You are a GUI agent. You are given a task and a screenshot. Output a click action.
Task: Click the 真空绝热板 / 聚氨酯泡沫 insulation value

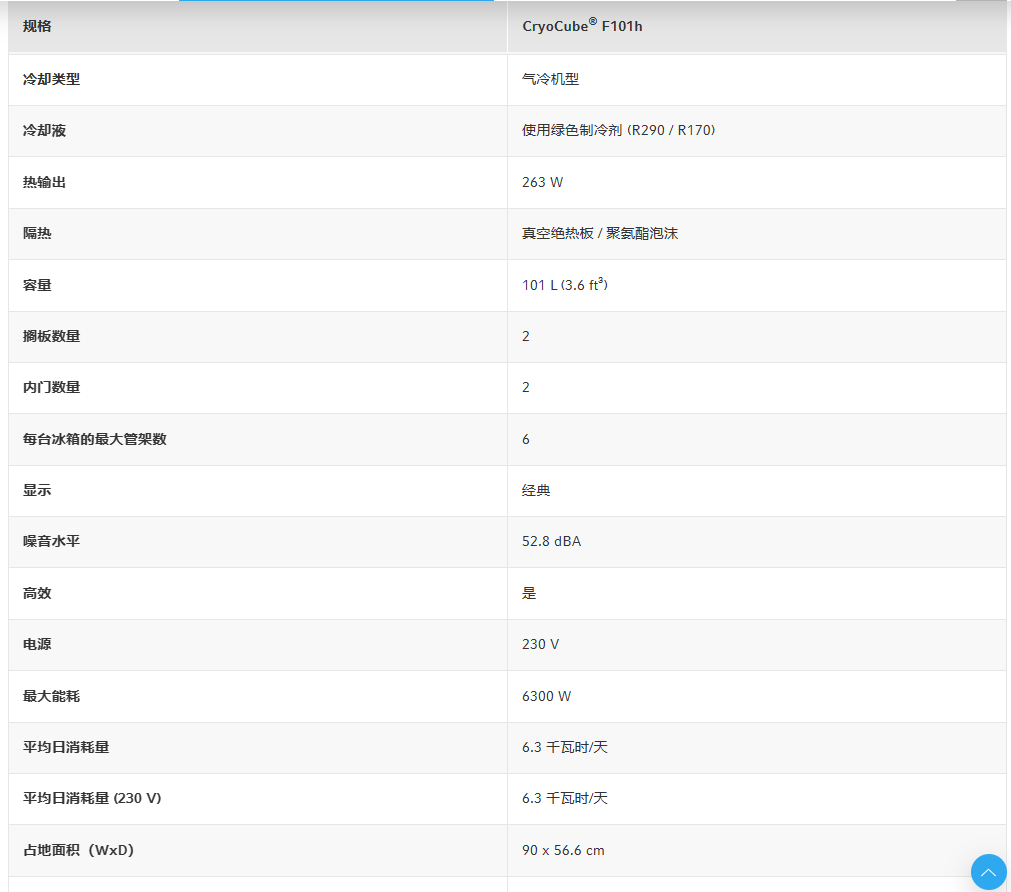(x=600, y=233)
